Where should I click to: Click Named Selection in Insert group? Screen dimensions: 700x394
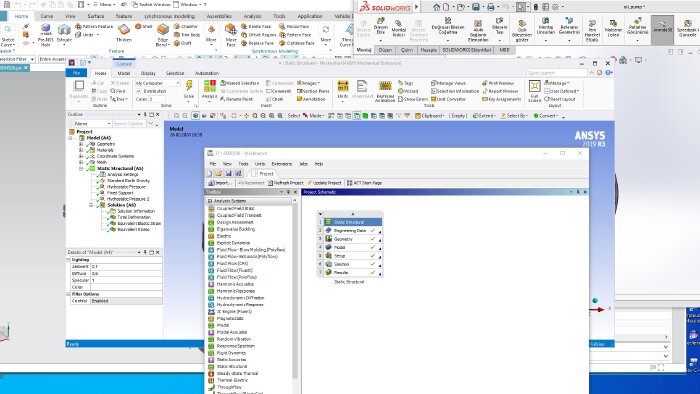tap(239, 83)
